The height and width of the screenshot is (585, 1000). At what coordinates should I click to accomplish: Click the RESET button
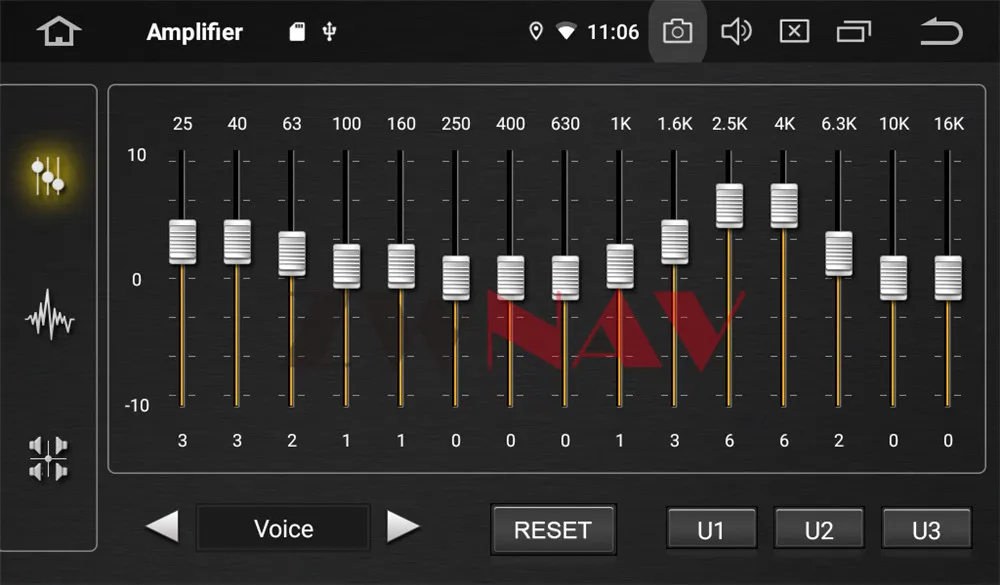click(553, 529)
